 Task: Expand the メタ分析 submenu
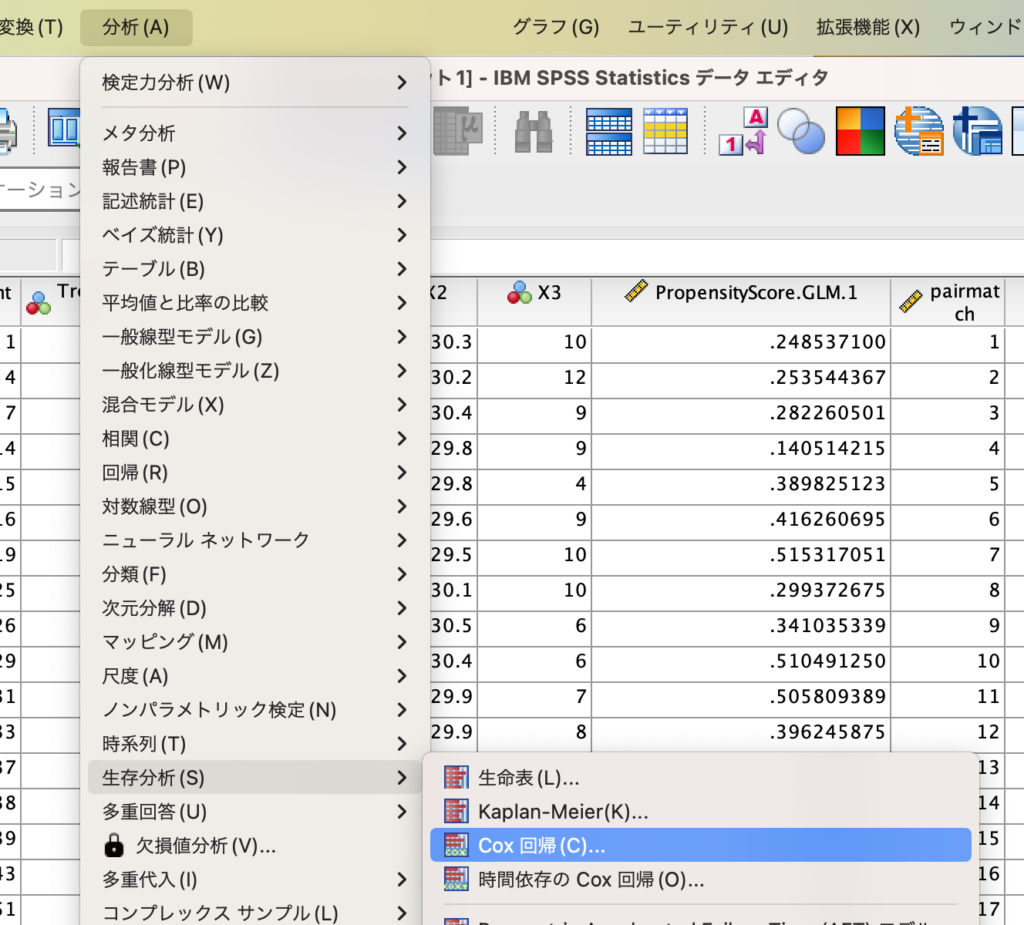[255, 133]
